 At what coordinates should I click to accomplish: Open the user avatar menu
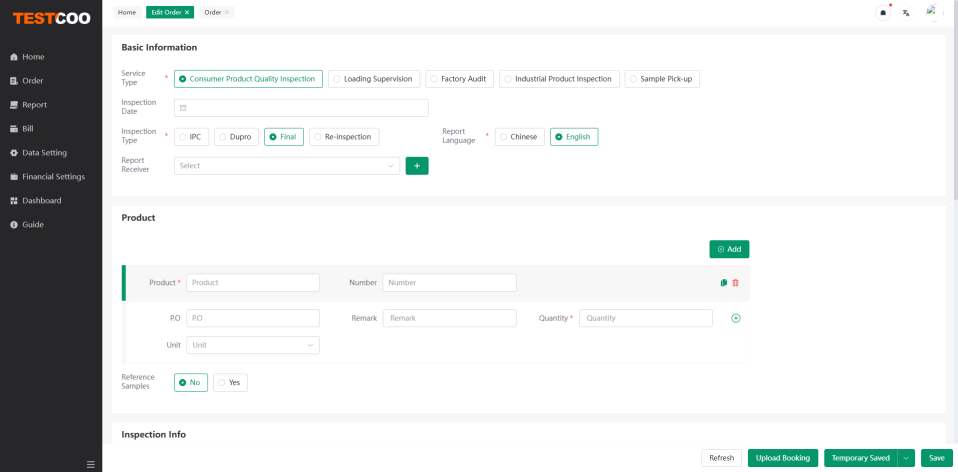click(934, 12)
